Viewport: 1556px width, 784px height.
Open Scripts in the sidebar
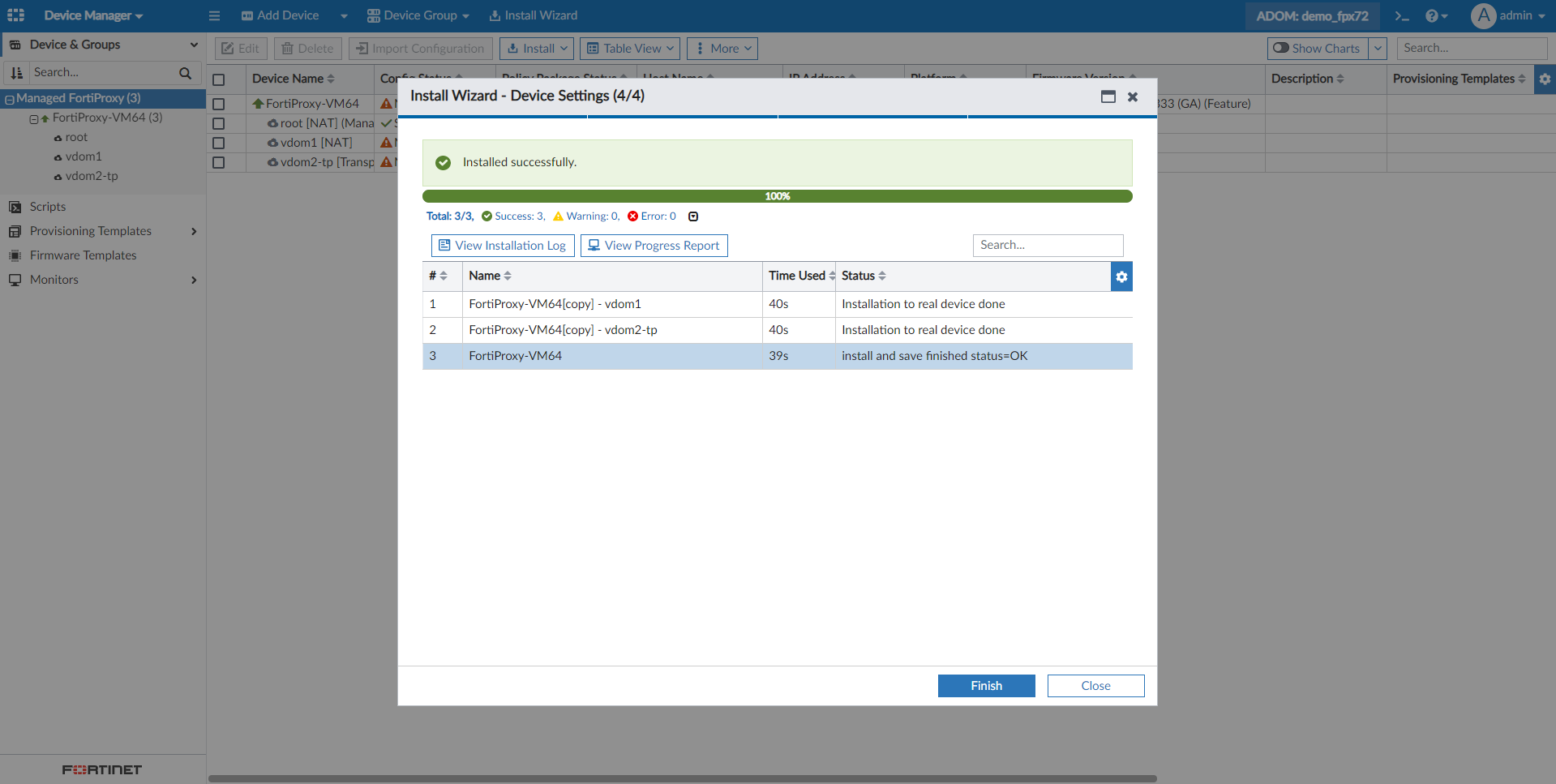(48, 207)
